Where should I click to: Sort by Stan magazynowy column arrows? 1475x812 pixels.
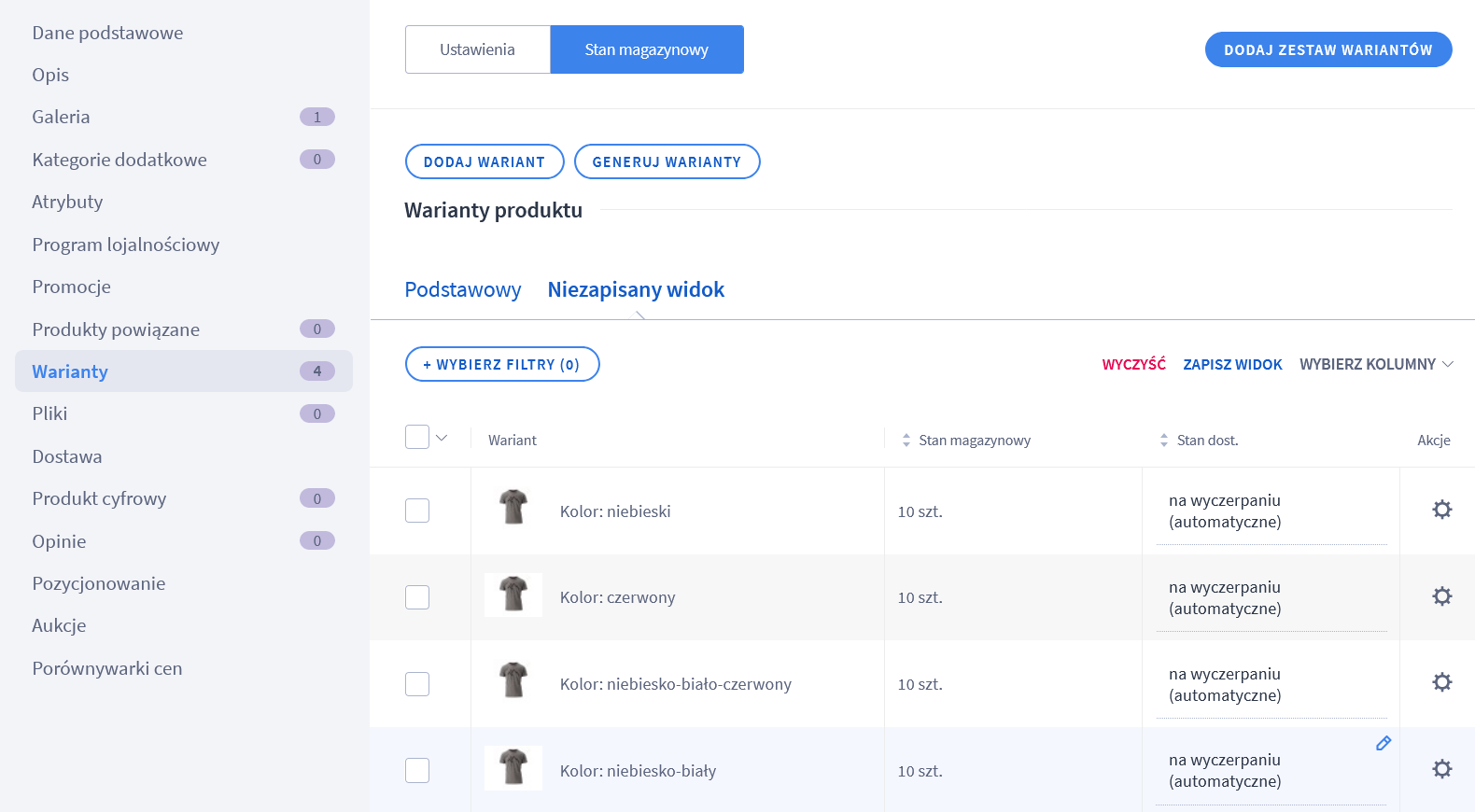point(906,441)
